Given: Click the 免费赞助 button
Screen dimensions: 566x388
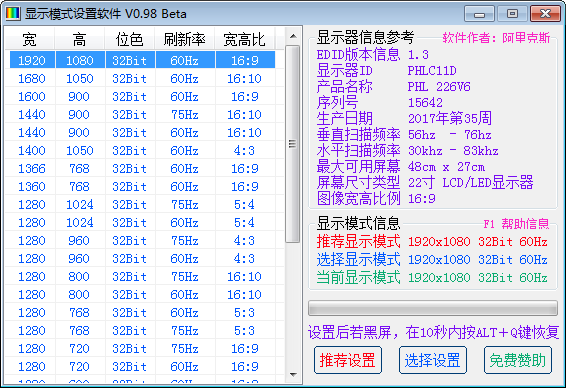Looking at the screenshot, I should pyautogui.click(x=518, y=360).
